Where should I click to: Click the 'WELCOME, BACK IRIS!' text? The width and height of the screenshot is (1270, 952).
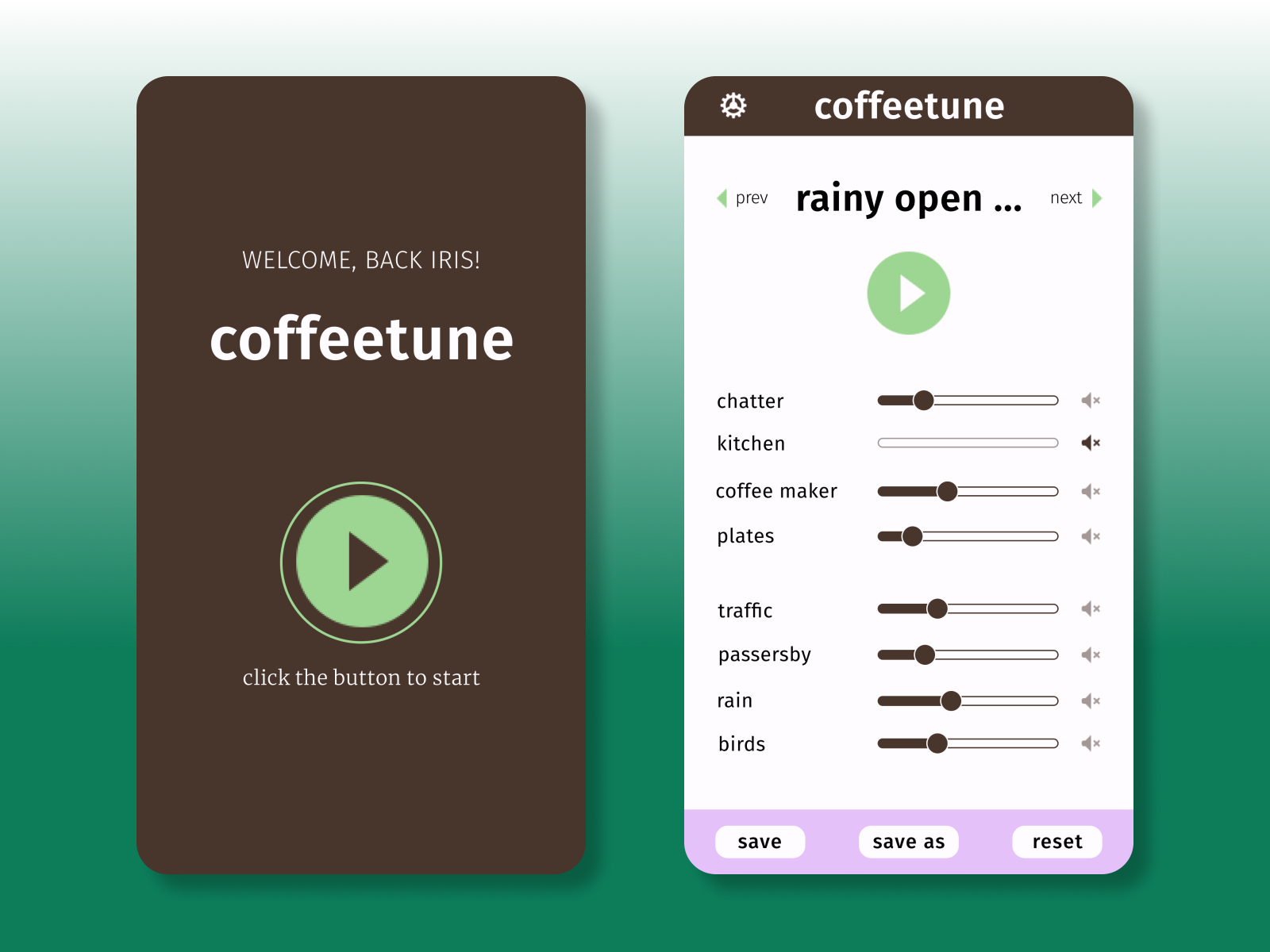361,260
